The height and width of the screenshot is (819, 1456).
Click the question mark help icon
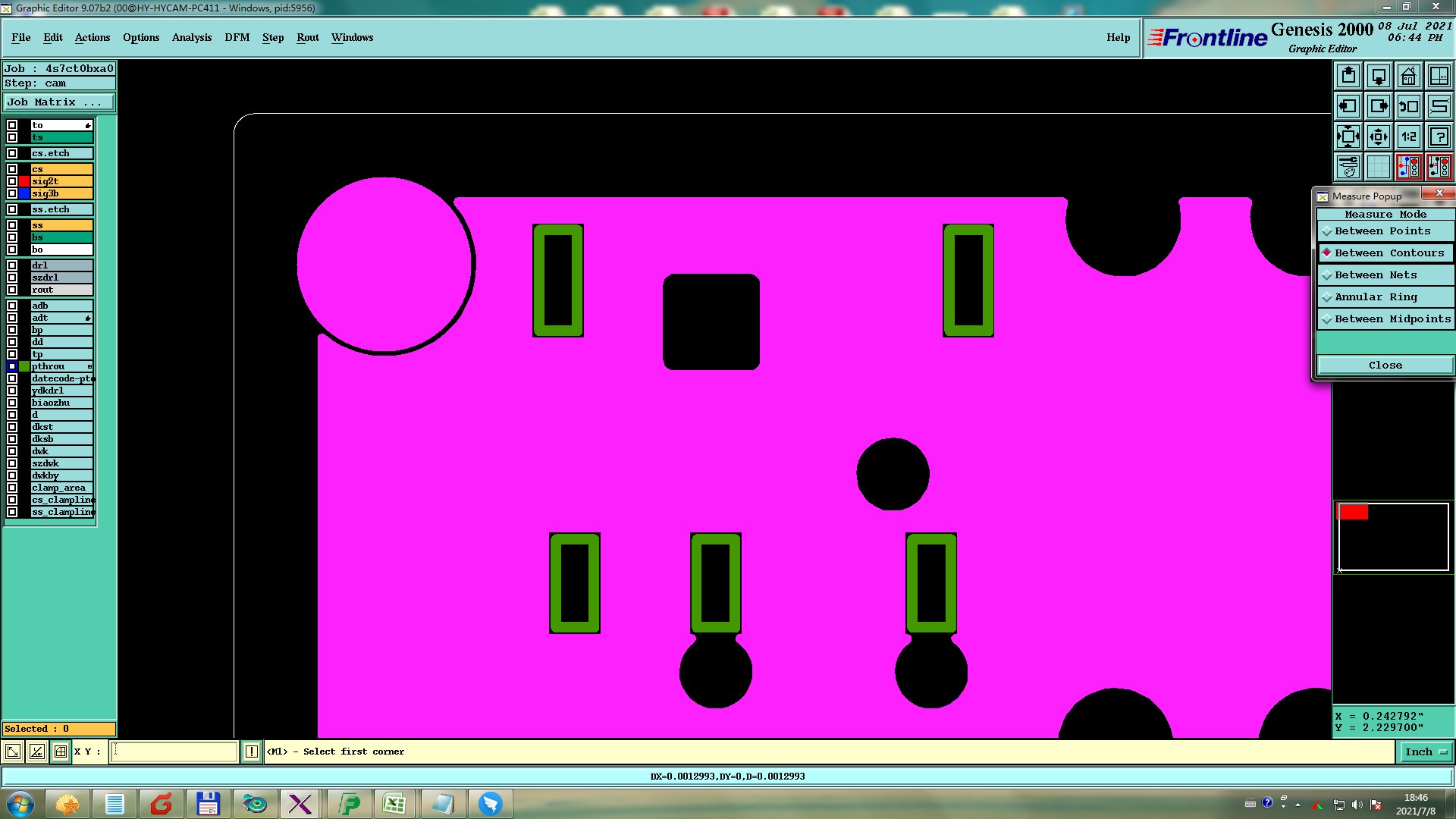(x=1439, y=136)
